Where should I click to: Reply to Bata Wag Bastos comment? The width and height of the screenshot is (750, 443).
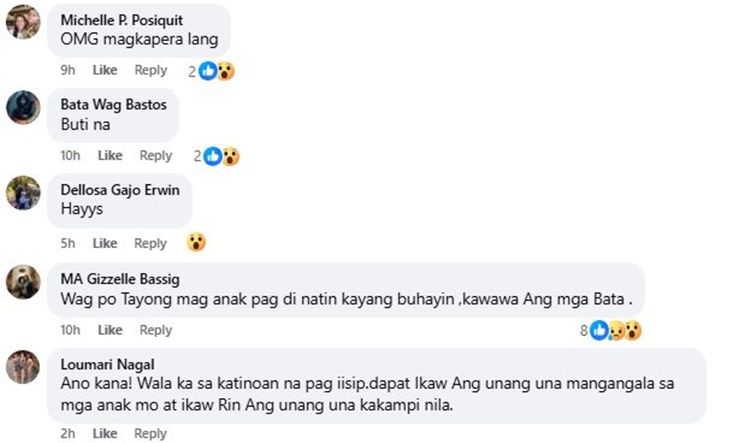pos(155,155)
